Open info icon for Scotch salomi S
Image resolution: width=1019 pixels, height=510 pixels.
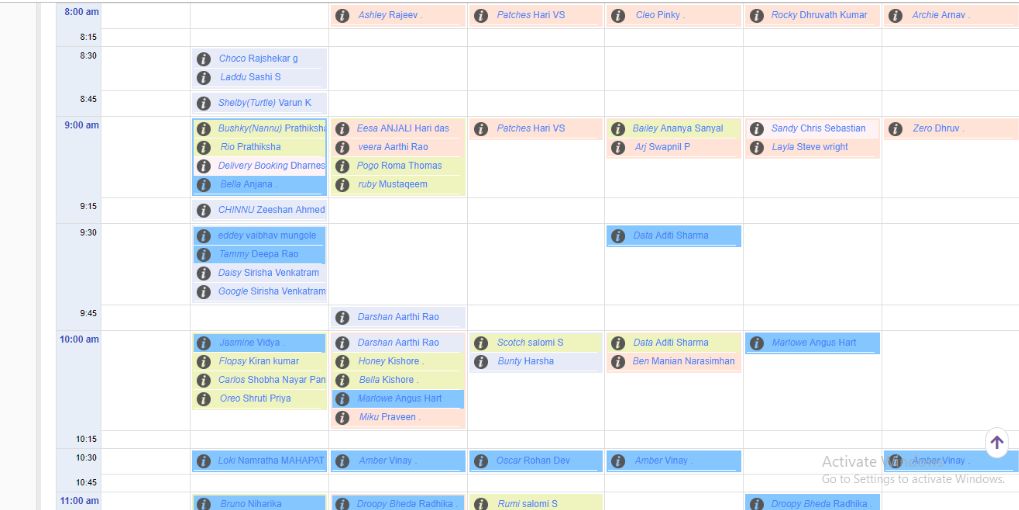[480, 343]
